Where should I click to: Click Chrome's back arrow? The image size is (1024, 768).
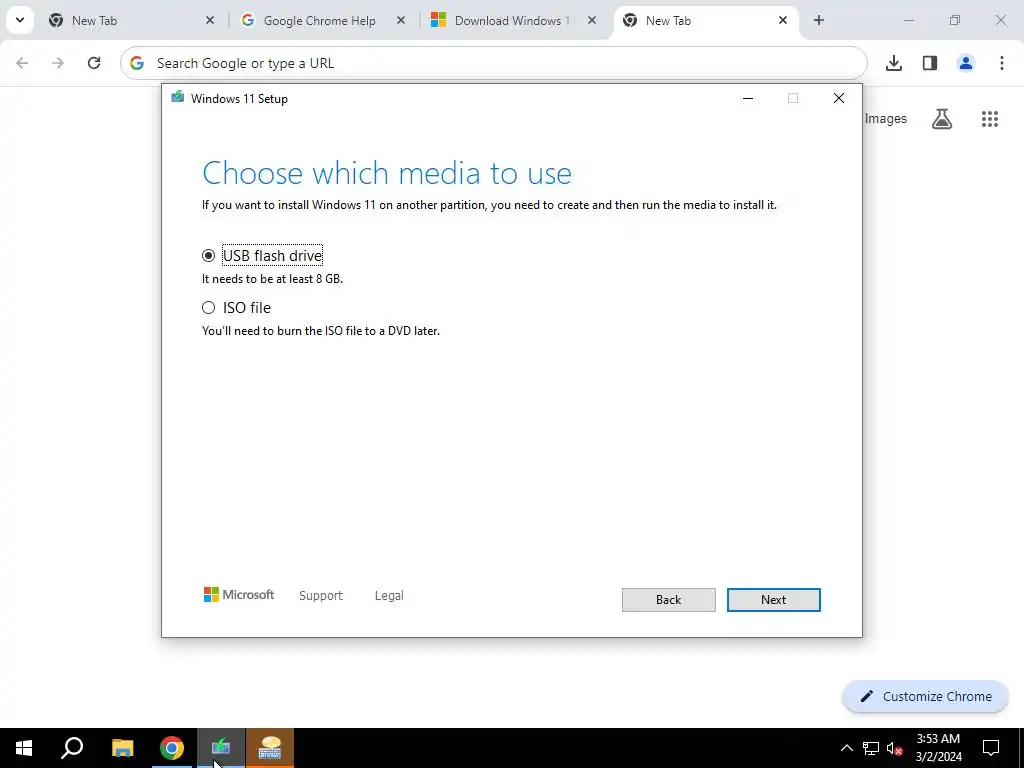(x=22, y=63)
